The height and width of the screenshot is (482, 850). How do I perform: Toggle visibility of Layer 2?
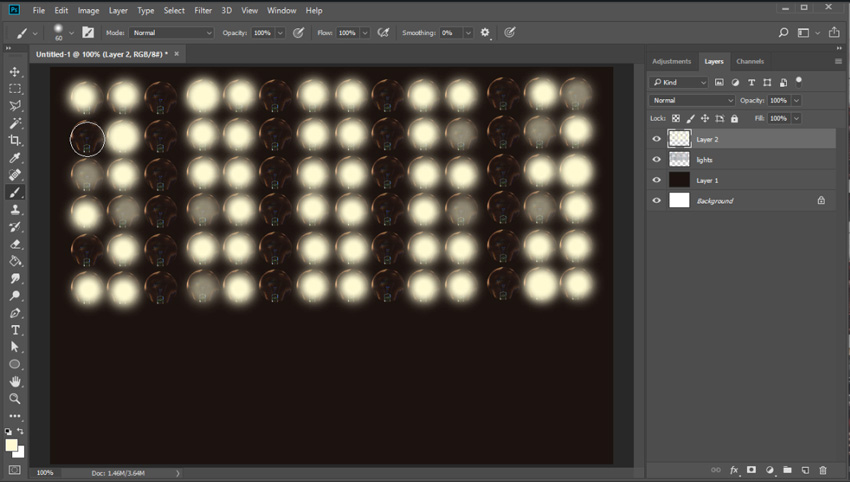click(x=657, y=139)
